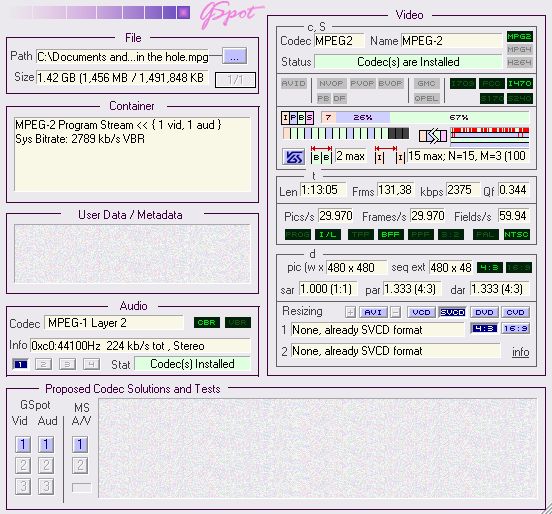Click the I470 colorimetry indicator

[x=520, y=83]
